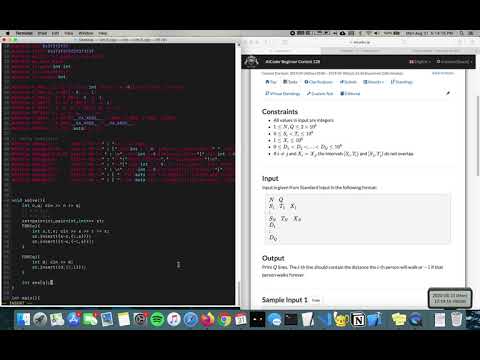
Task: Open Finder from the Dock
Action: pos(23,319)
